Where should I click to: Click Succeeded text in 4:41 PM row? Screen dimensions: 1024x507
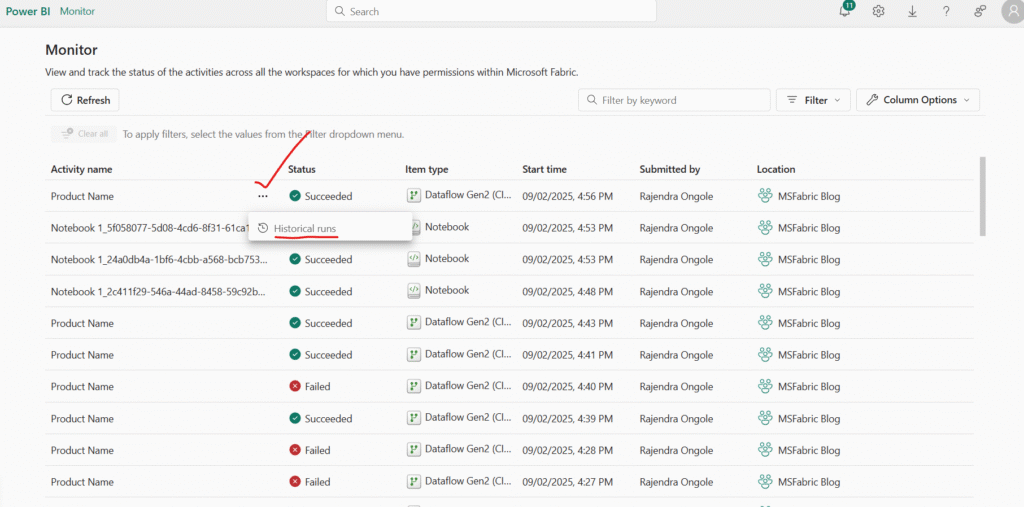coord(328,355)
